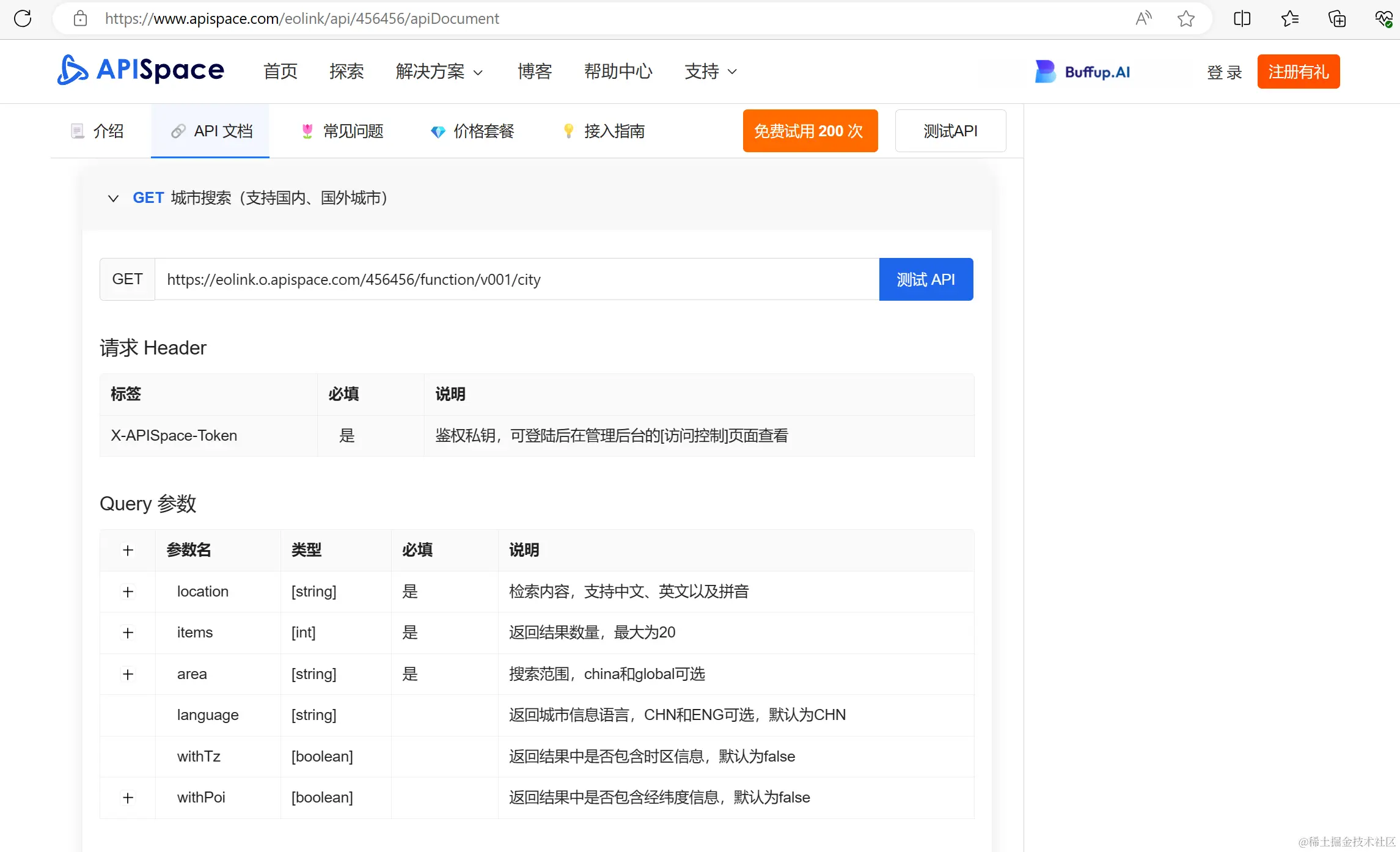Open browser collections icon

coord(1336,18)
